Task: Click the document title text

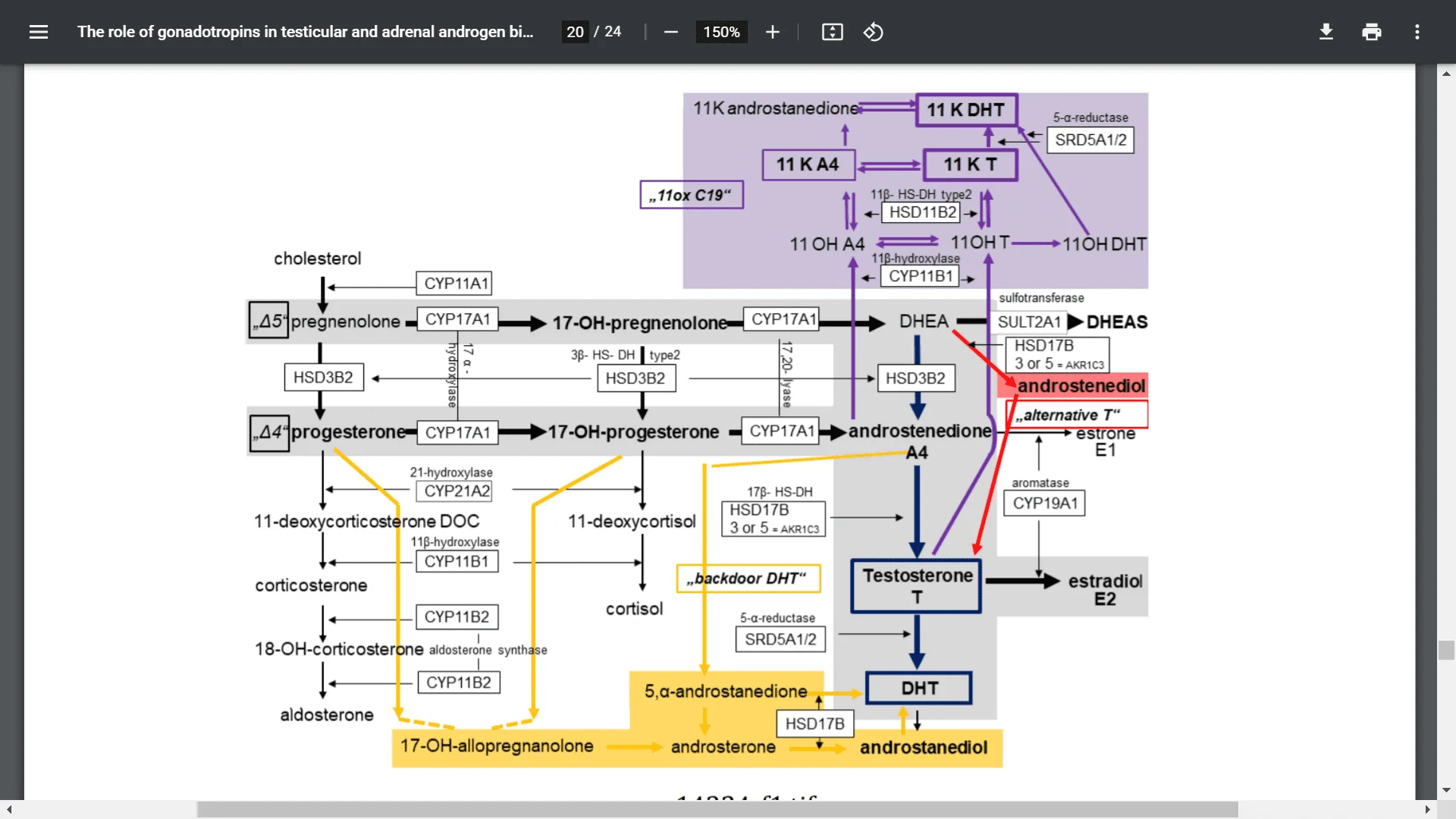Action: click(305, 32)
